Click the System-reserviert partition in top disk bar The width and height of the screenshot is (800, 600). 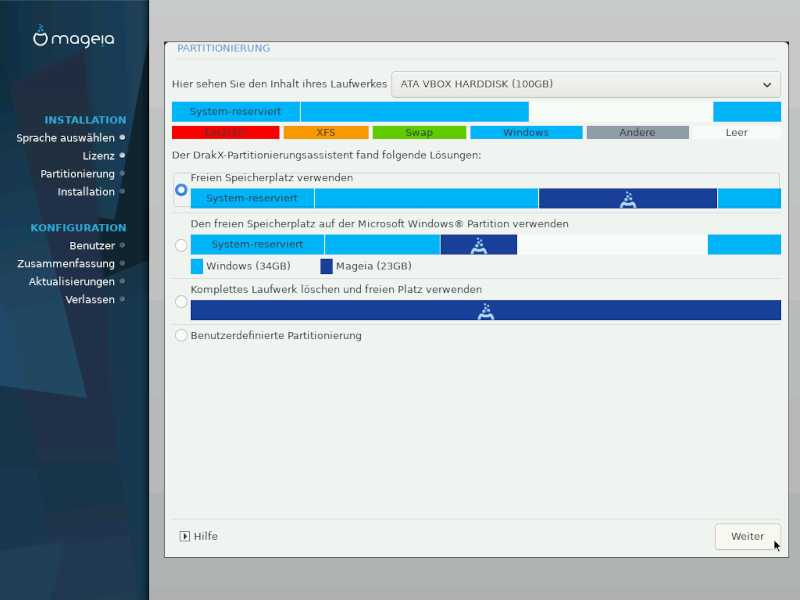236,111
